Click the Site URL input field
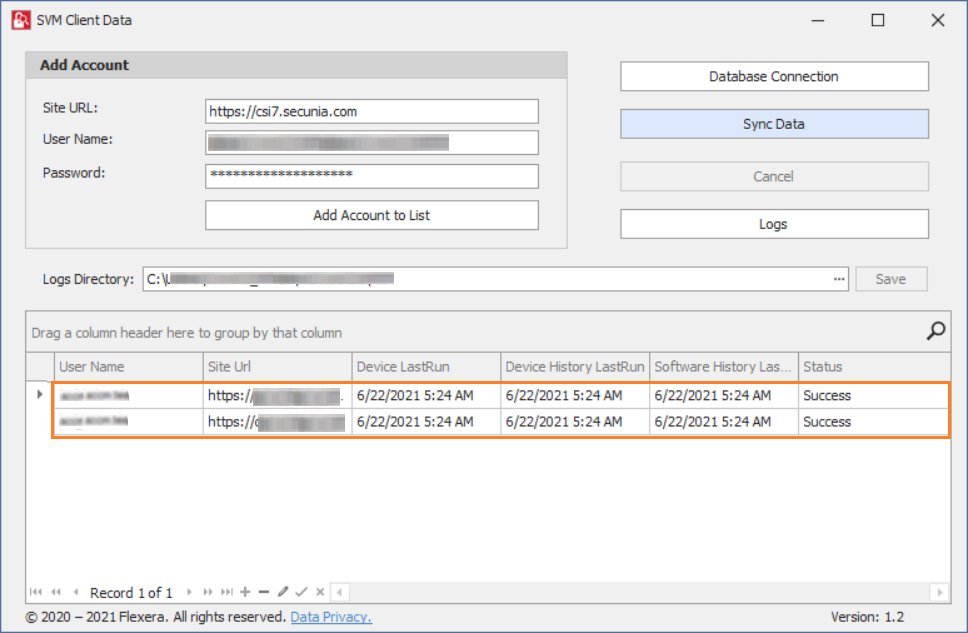The height and width of the screenshot is (633, 968). click(x=372, y=111)
